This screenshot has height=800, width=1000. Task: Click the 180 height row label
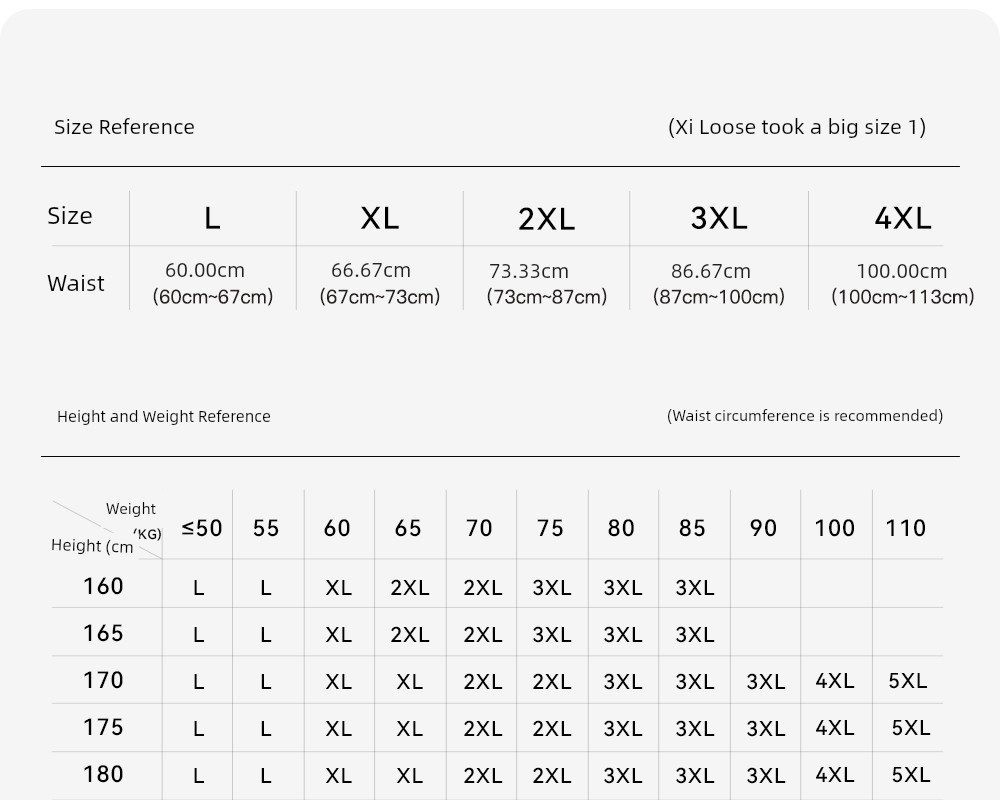[103, 774]
